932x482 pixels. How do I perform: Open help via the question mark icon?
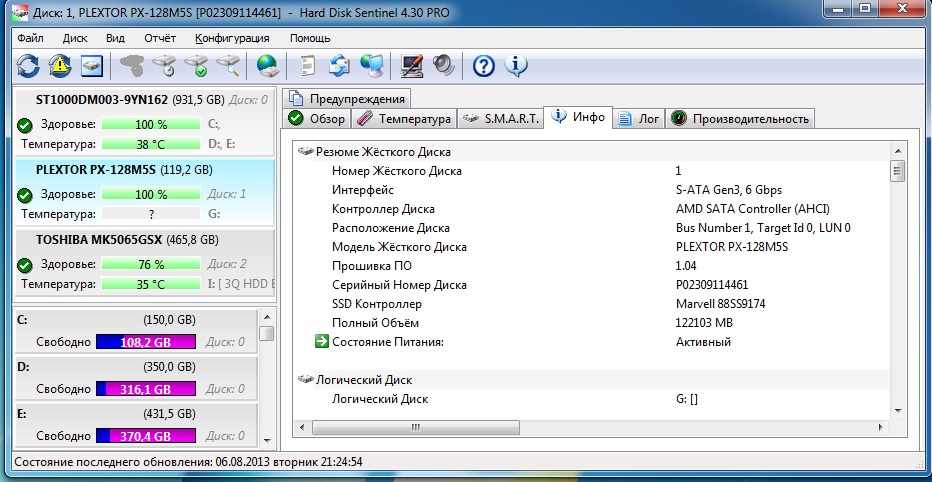484,66
